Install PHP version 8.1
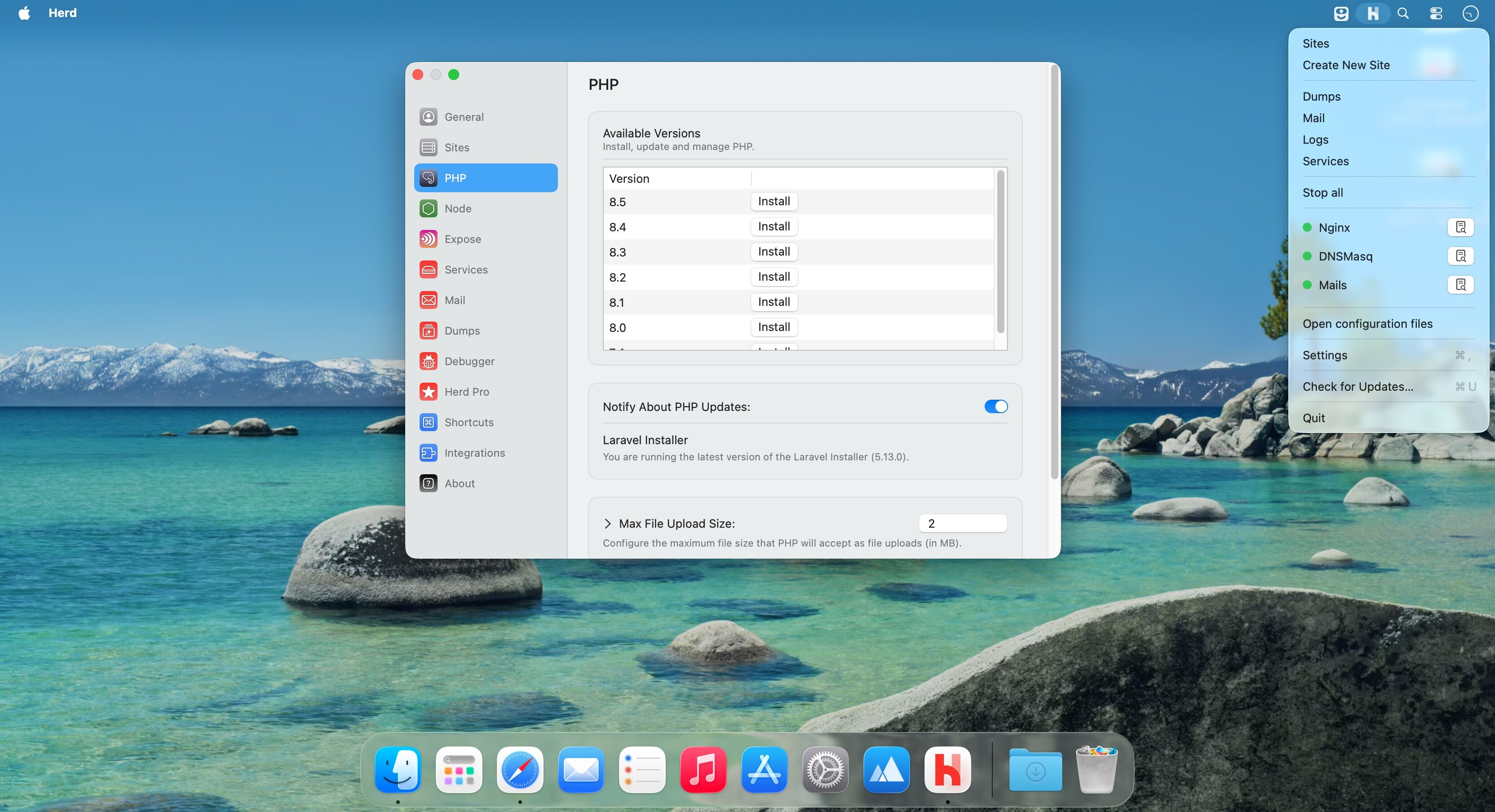 tap(774, 302)
